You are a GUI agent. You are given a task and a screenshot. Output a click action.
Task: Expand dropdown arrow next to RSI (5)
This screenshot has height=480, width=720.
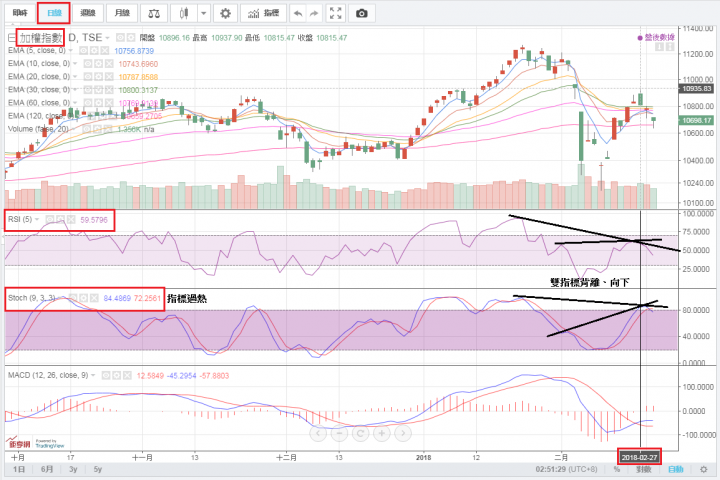37,220
